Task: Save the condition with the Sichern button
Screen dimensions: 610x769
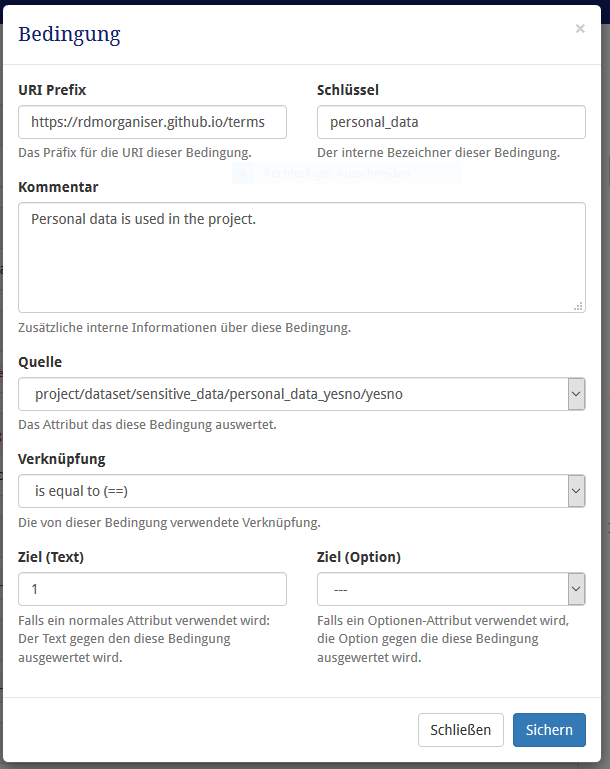Action: [549, 730]
